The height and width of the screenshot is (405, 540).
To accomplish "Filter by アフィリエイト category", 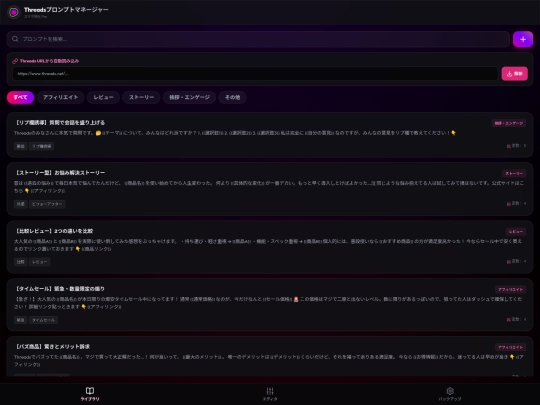I will [x=61, y=97].
